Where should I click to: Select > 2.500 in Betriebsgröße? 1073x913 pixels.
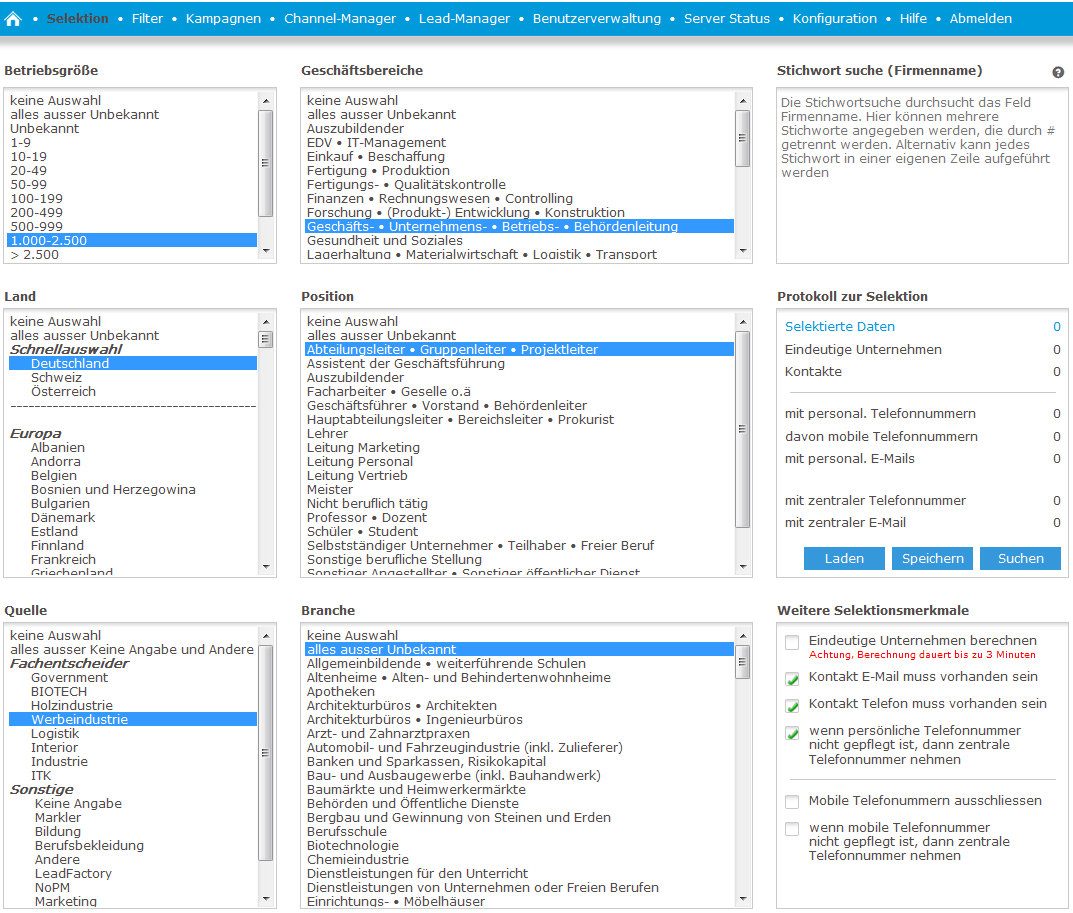coord(132,255)
